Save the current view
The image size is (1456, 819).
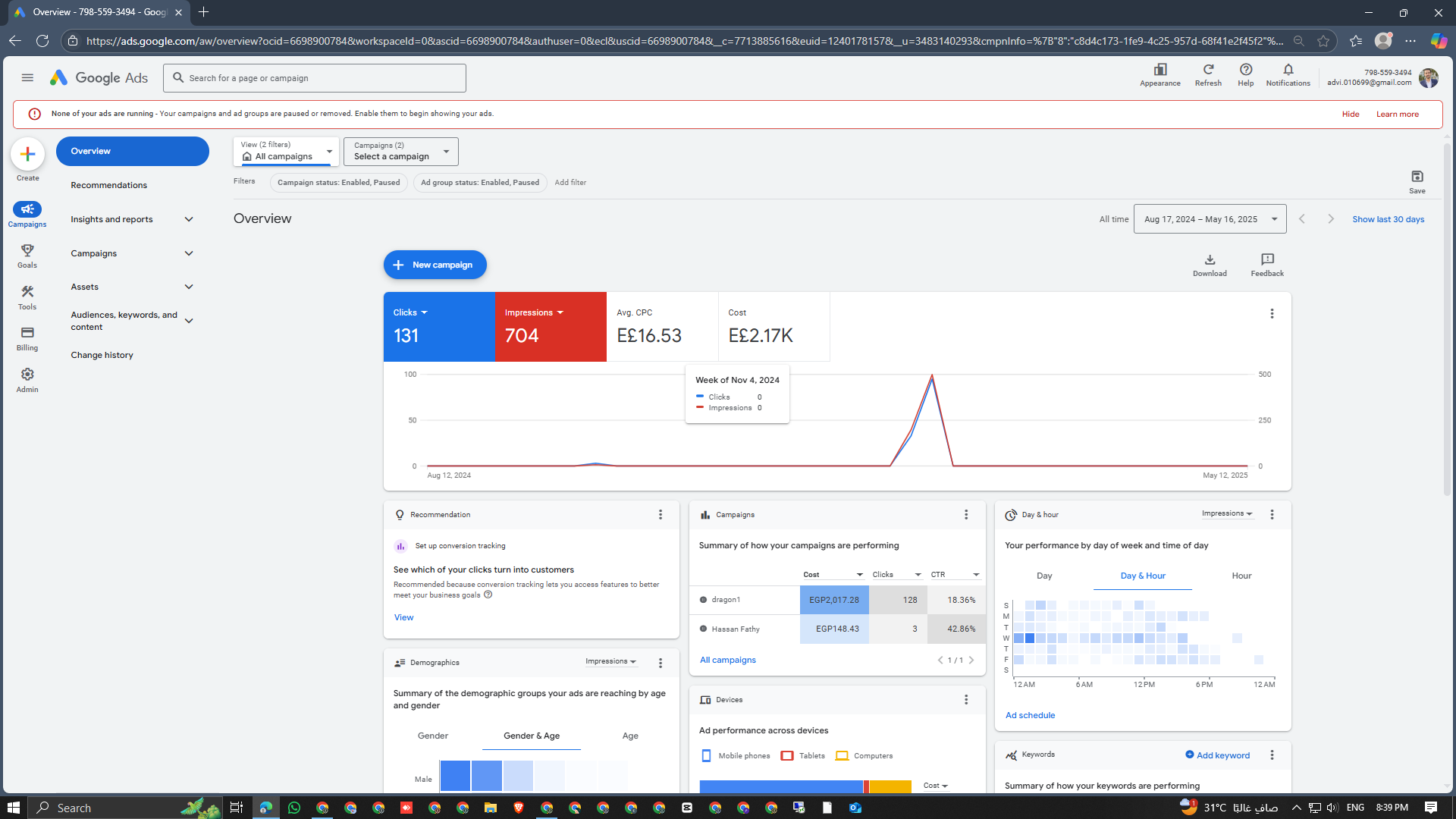(x=1417, y=181)
